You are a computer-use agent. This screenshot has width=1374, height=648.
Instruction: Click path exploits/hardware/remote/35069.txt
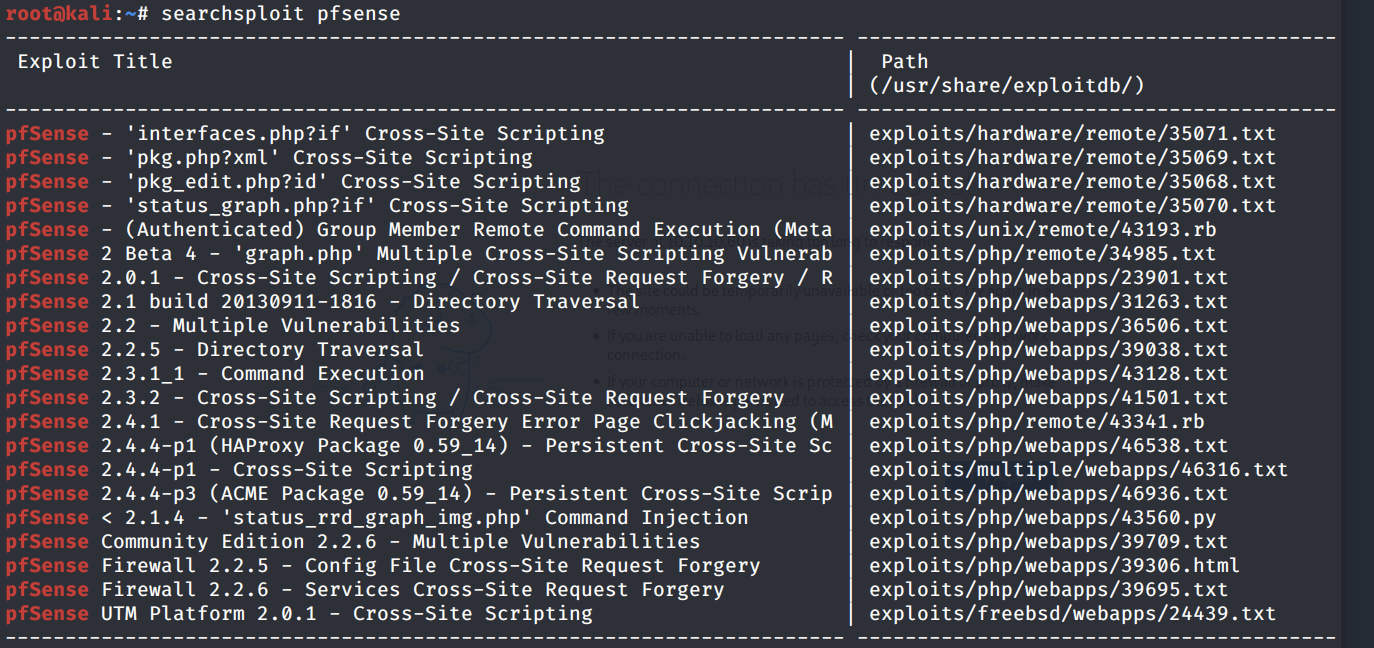tap(1072, 158)
